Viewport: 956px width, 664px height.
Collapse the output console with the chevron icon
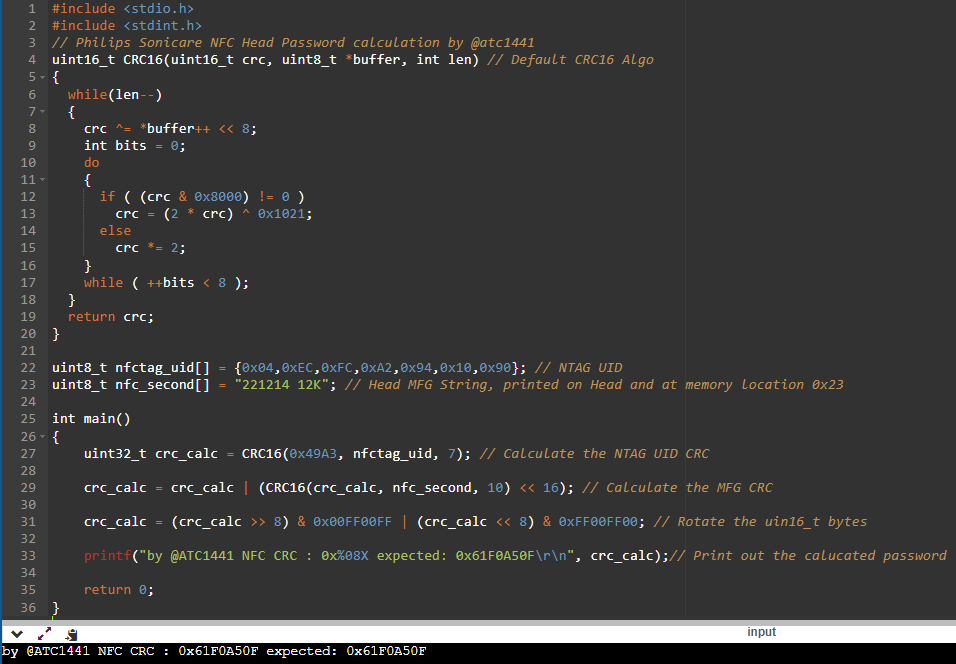click(x=17, y=634)
